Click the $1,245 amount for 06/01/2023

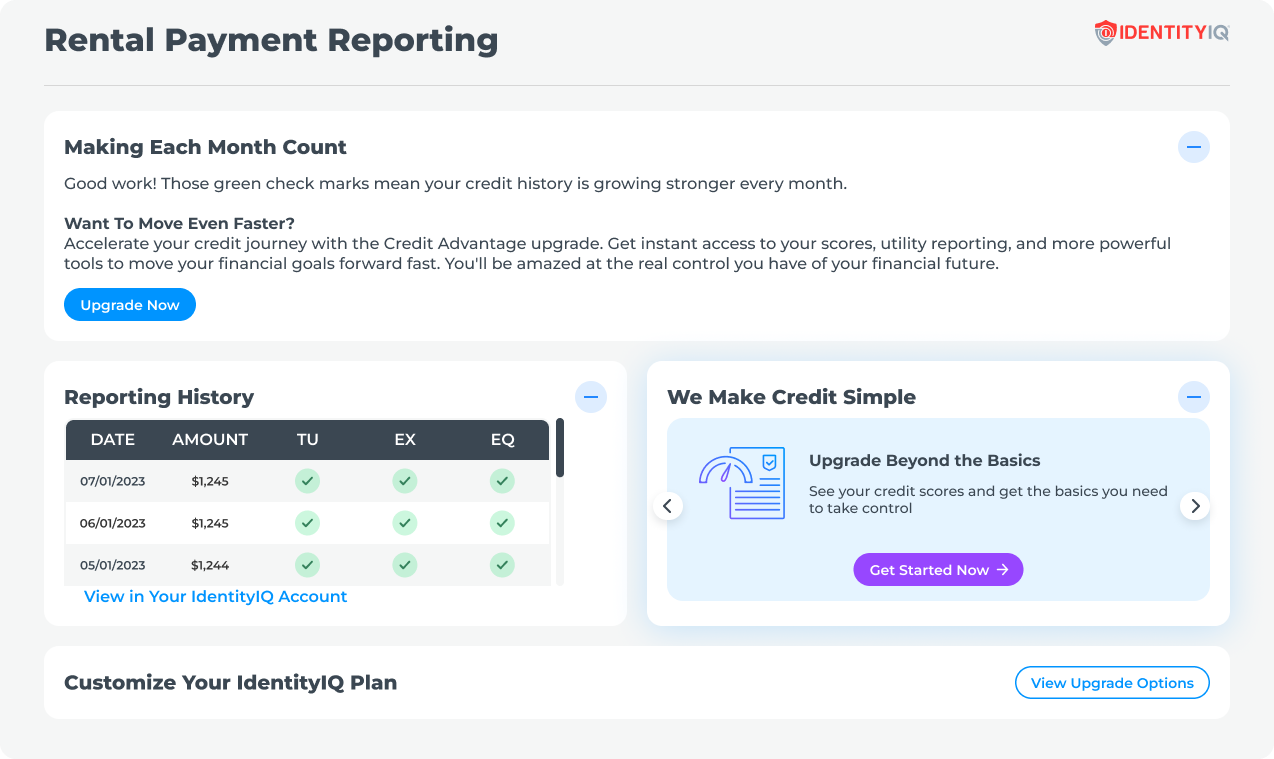(210, 523)
